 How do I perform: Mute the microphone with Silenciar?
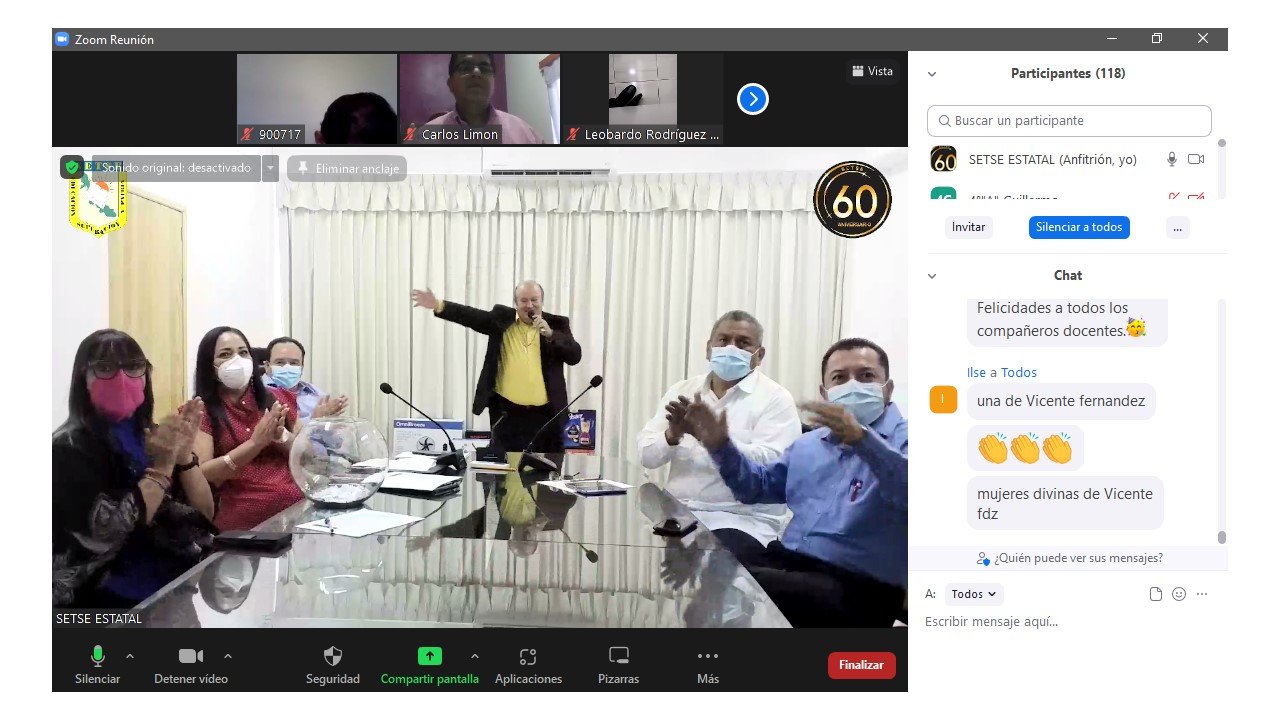pos(97,665)
